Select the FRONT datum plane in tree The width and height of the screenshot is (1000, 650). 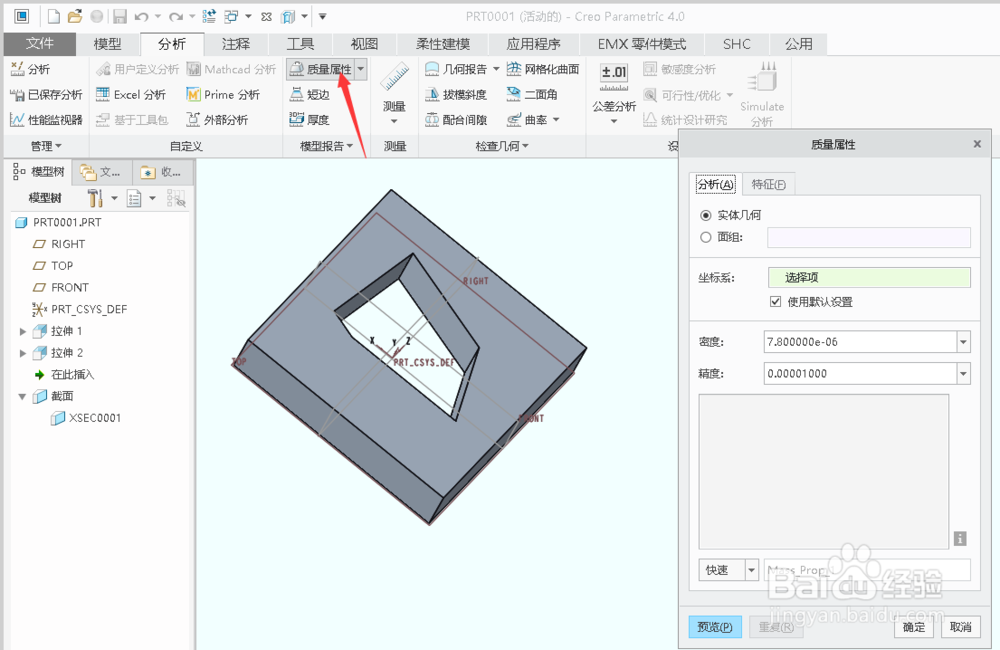pyautogui.click(x=61, y=288)
